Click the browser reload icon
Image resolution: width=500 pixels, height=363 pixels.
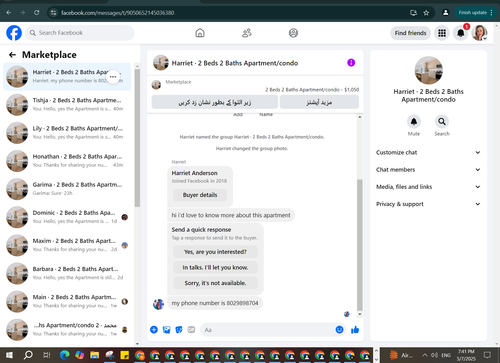click(37, 13)
